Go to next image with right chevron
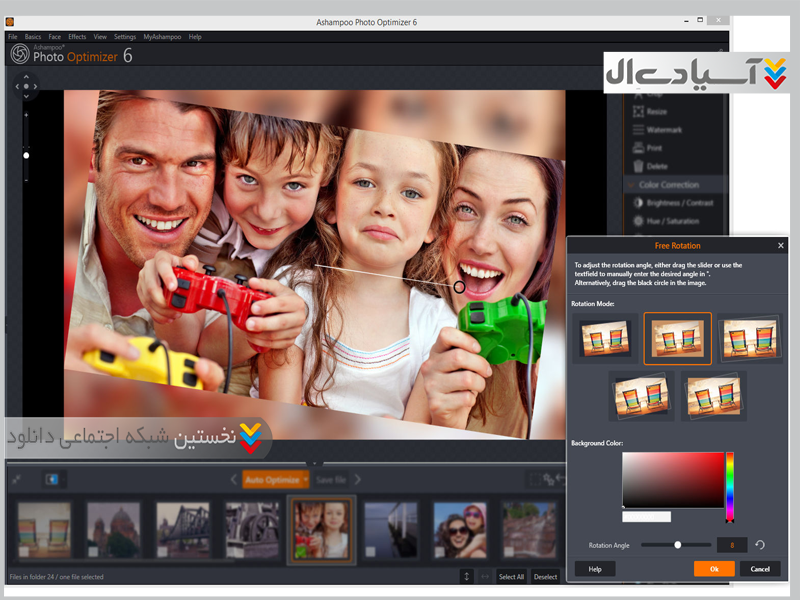Viewport: 800px width, 600px height. 358,480
